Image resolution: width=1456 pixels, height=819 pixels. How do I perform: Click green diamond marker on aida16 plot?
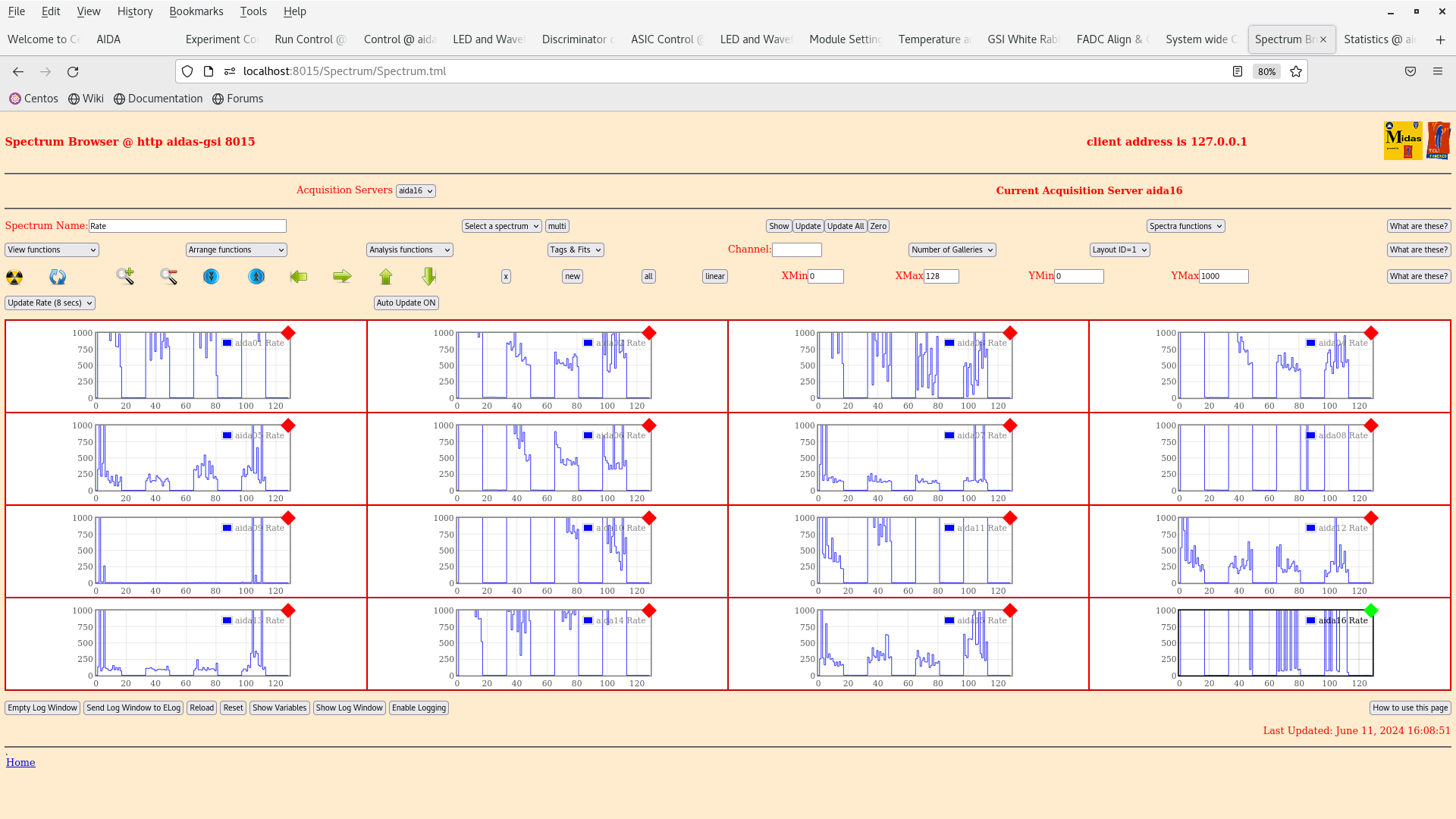[x=1370, y=610]
